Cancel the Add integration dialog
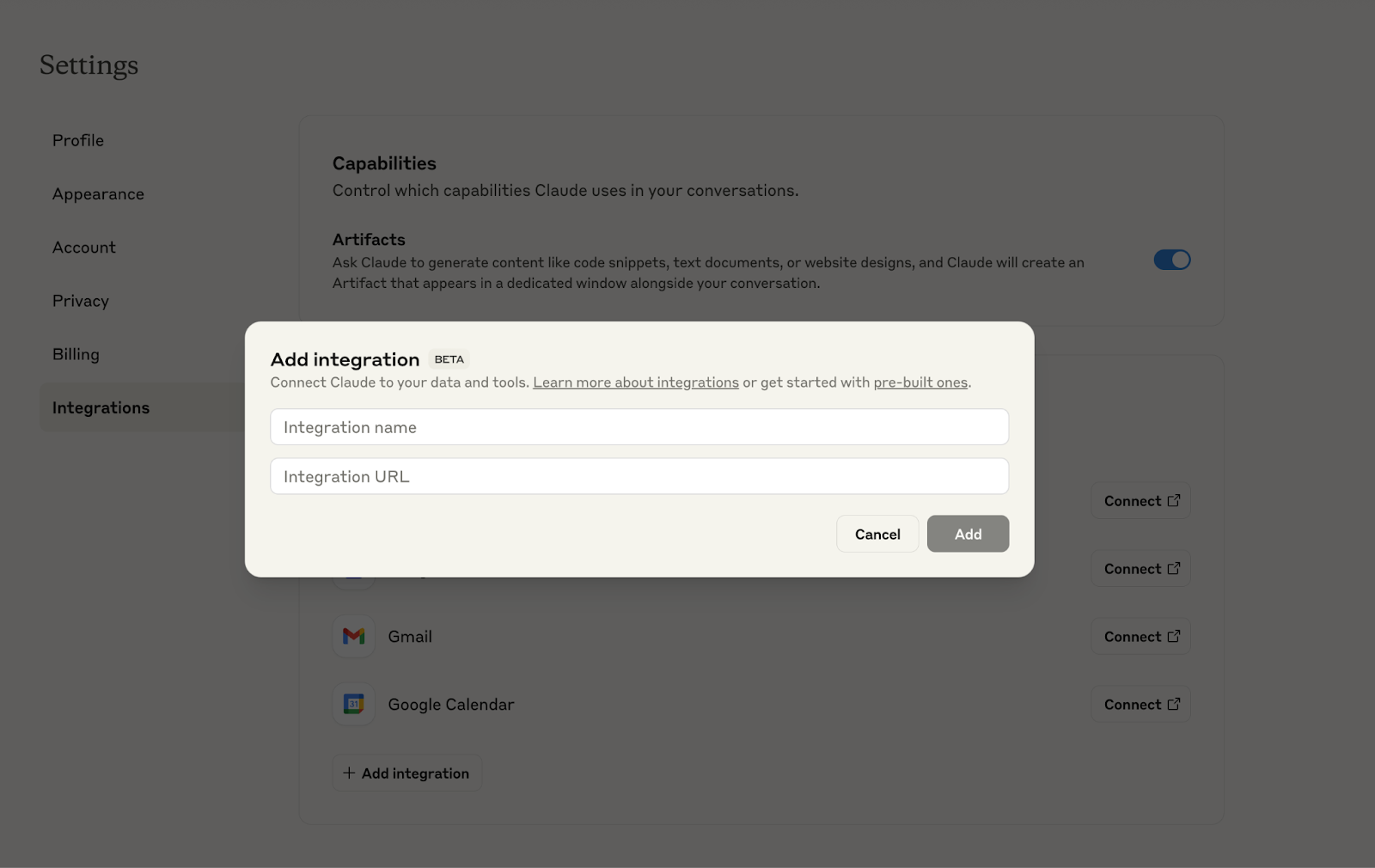 pyautogui.click(x=877, y=535)
